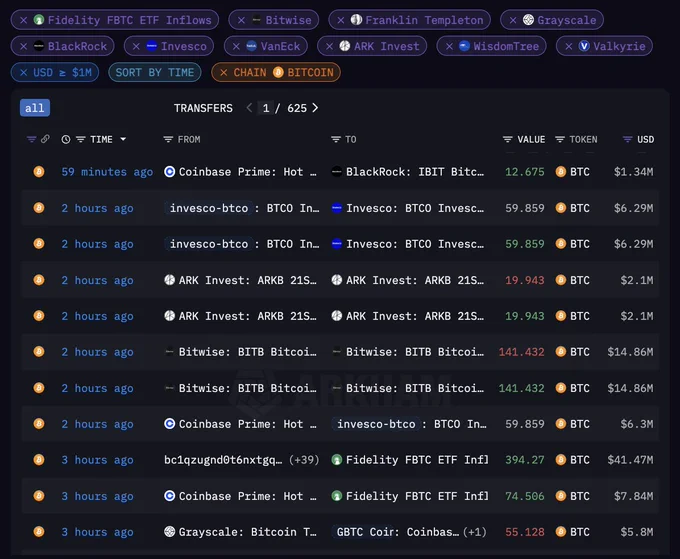680x559 pixels.
Task: Open Coinbase Prime sender to invesco-btco
Action: (247, 424)
